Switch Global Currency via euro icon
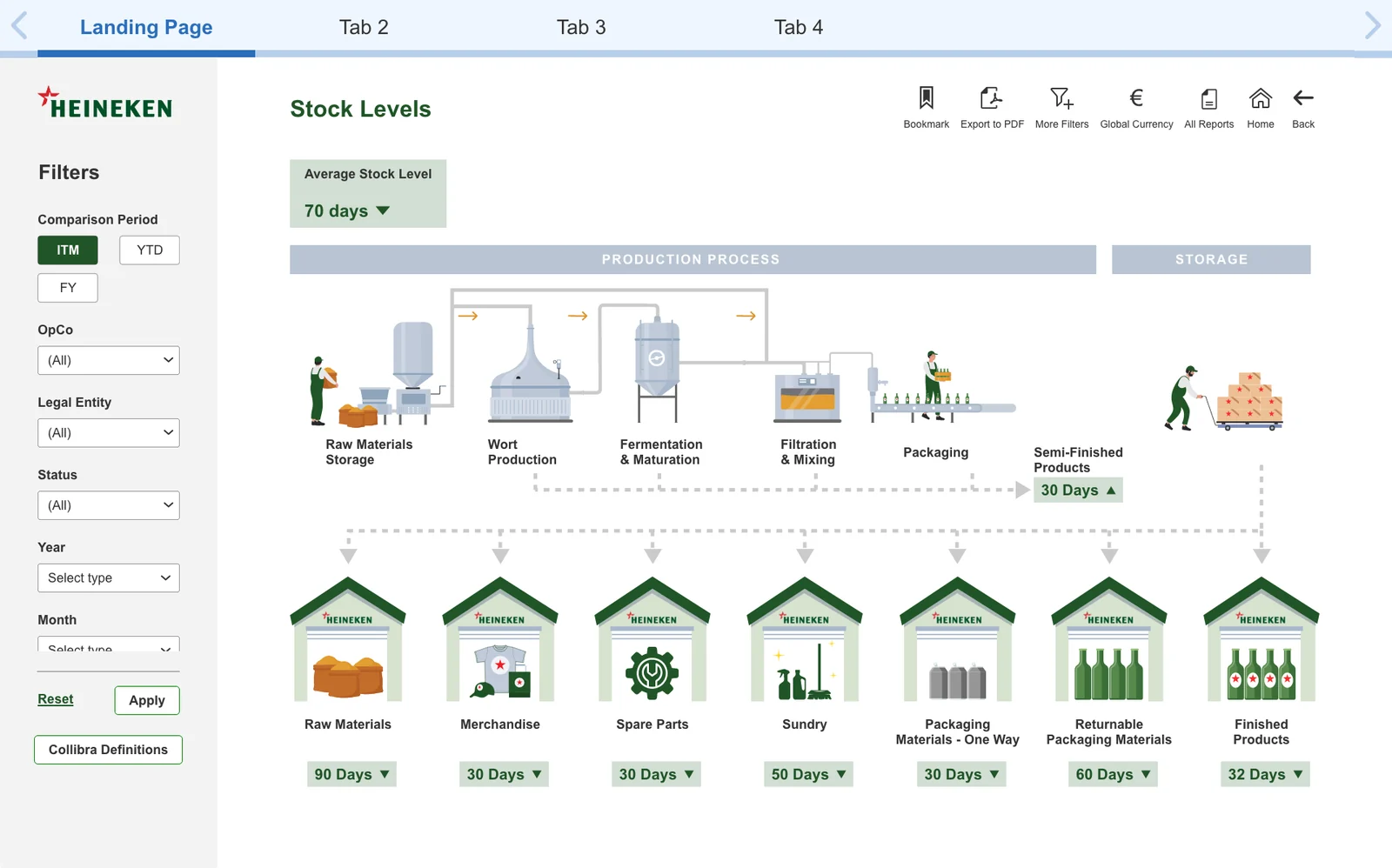 click(1136, 97)
